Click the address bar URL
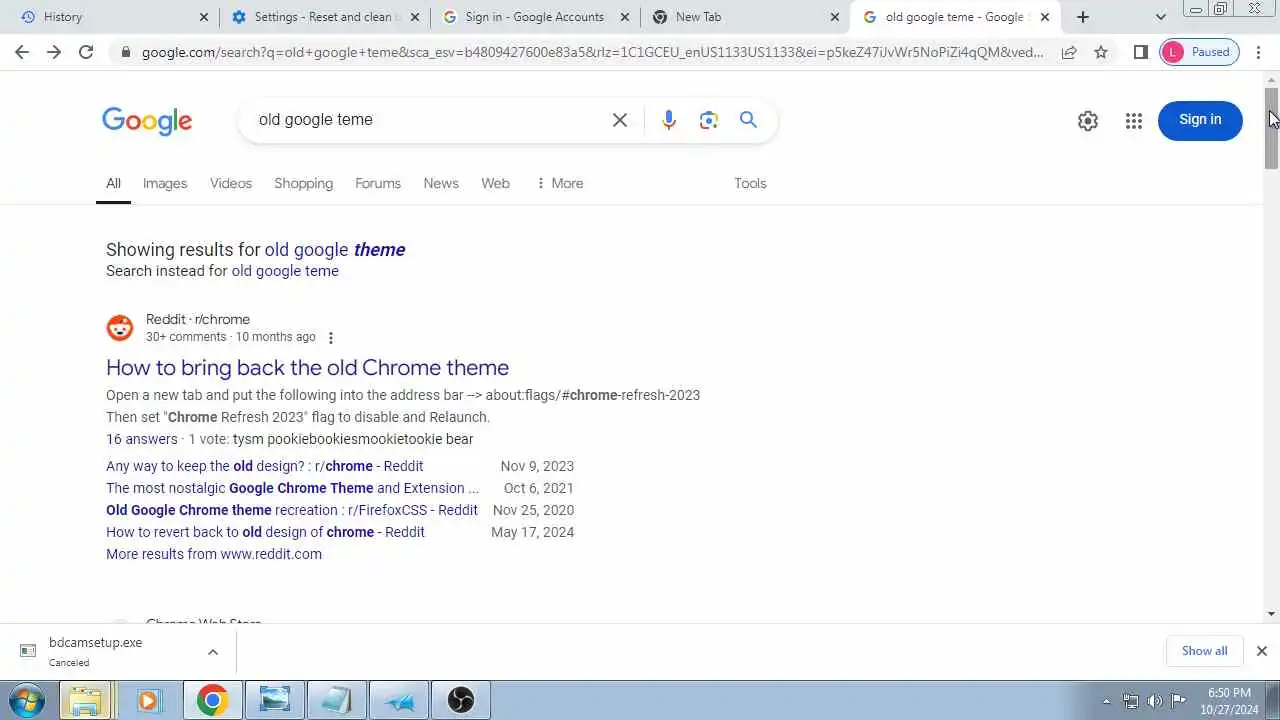 point(592,52)
